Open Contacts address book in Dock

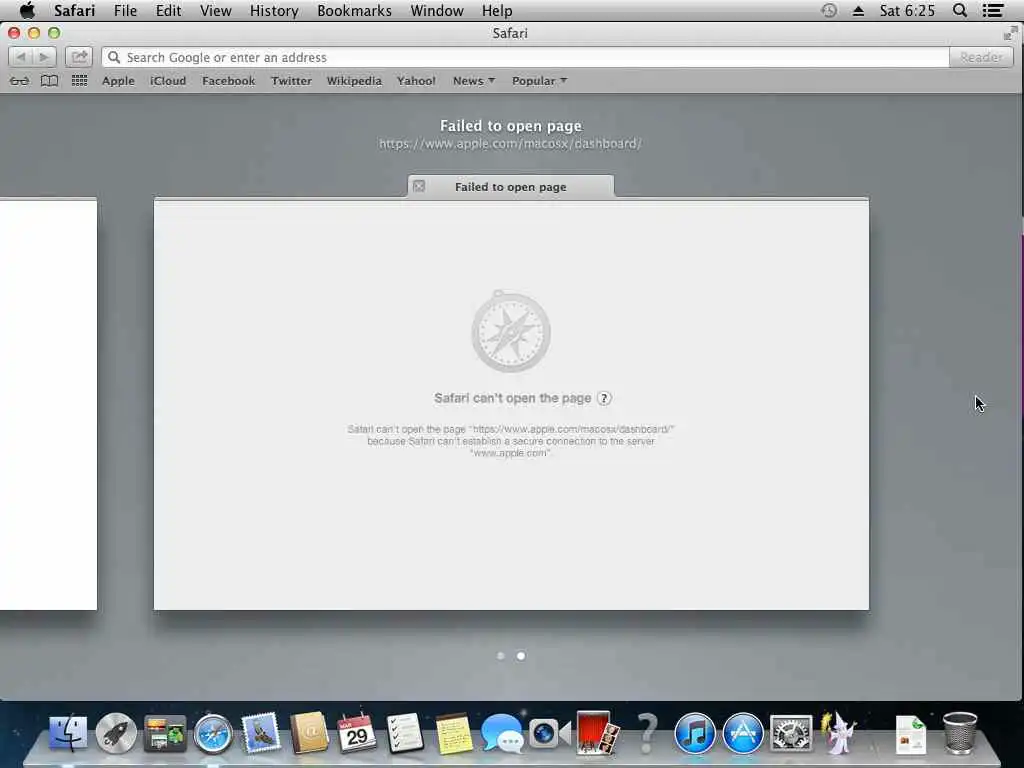tap(310, 731)
